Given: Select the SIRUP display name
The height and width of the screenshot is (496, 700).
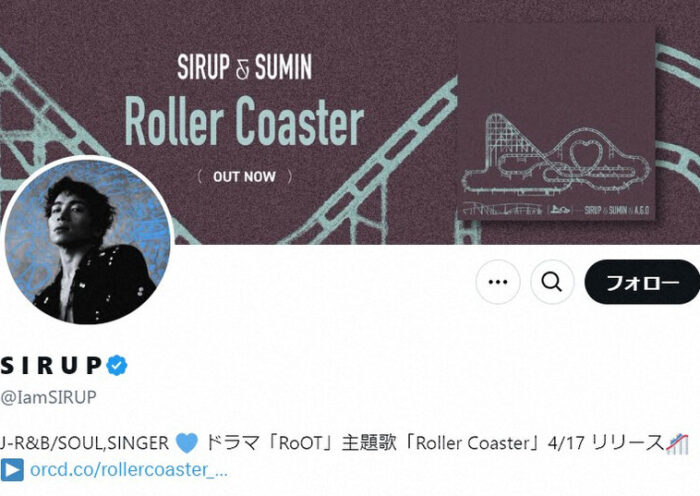Looking at the screenshot, I should (51, 365).
